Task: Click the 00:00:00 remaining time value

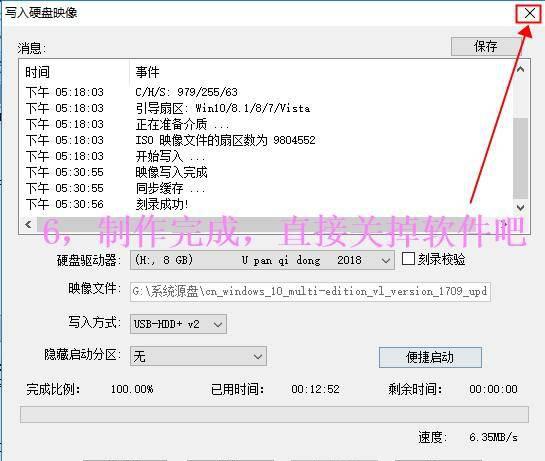Action: click(493, 389)
